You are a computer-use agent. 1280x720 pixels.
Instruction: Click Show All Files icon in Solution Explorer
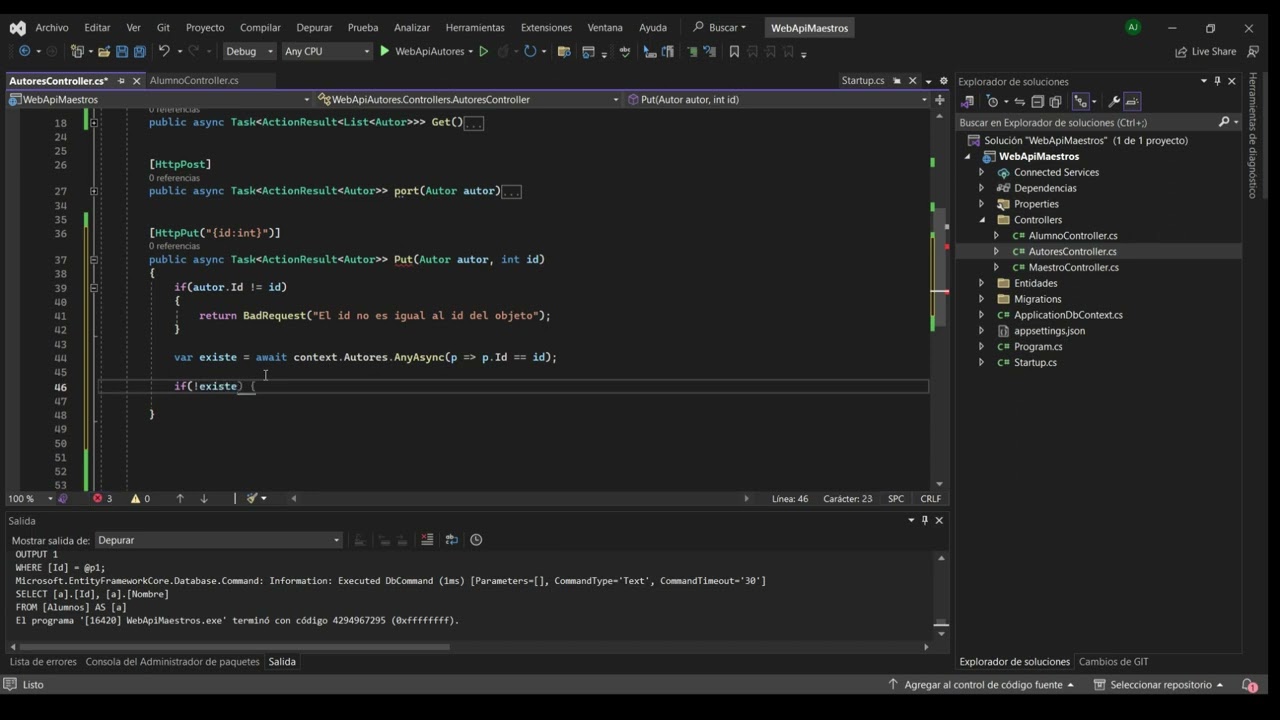click(1055, 101)
